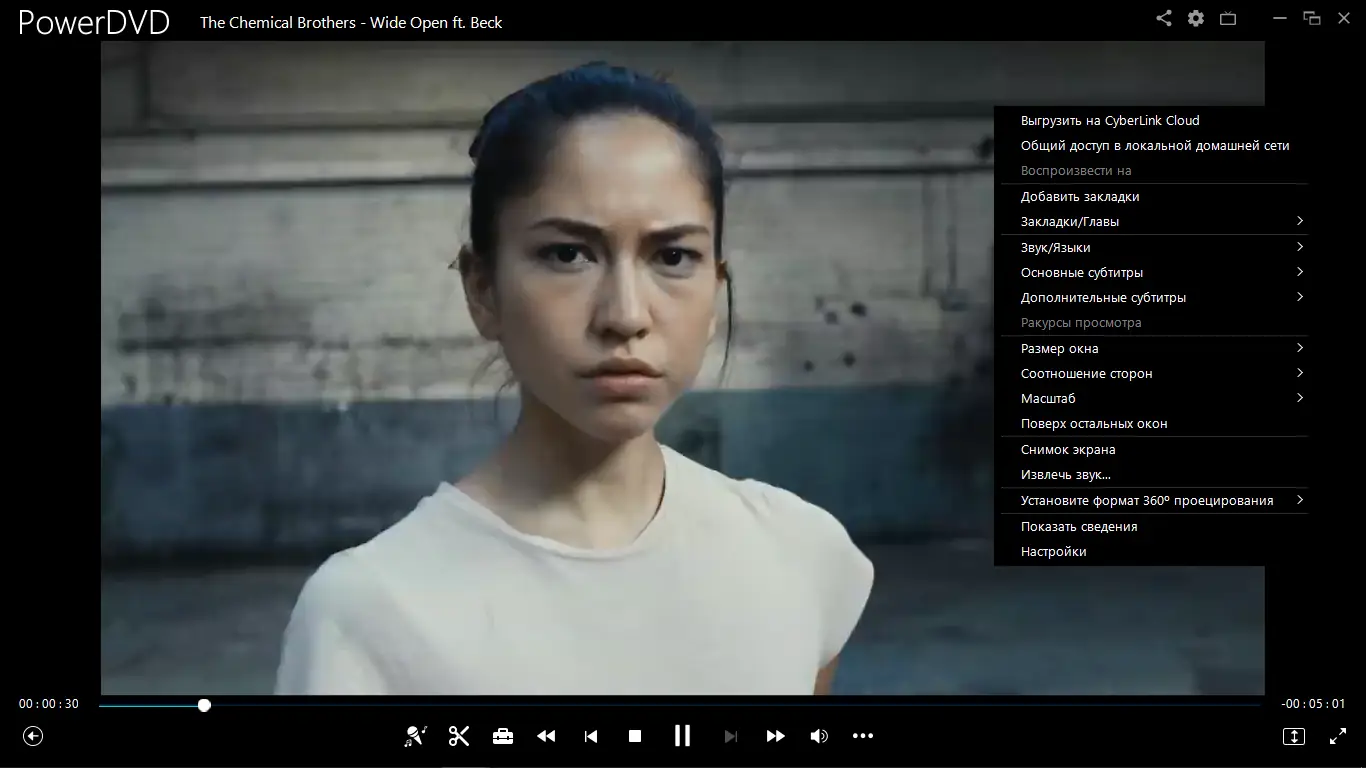
Task: Expand the 'Закладки/Главы' submenu
Action: tap(1151, 221)
